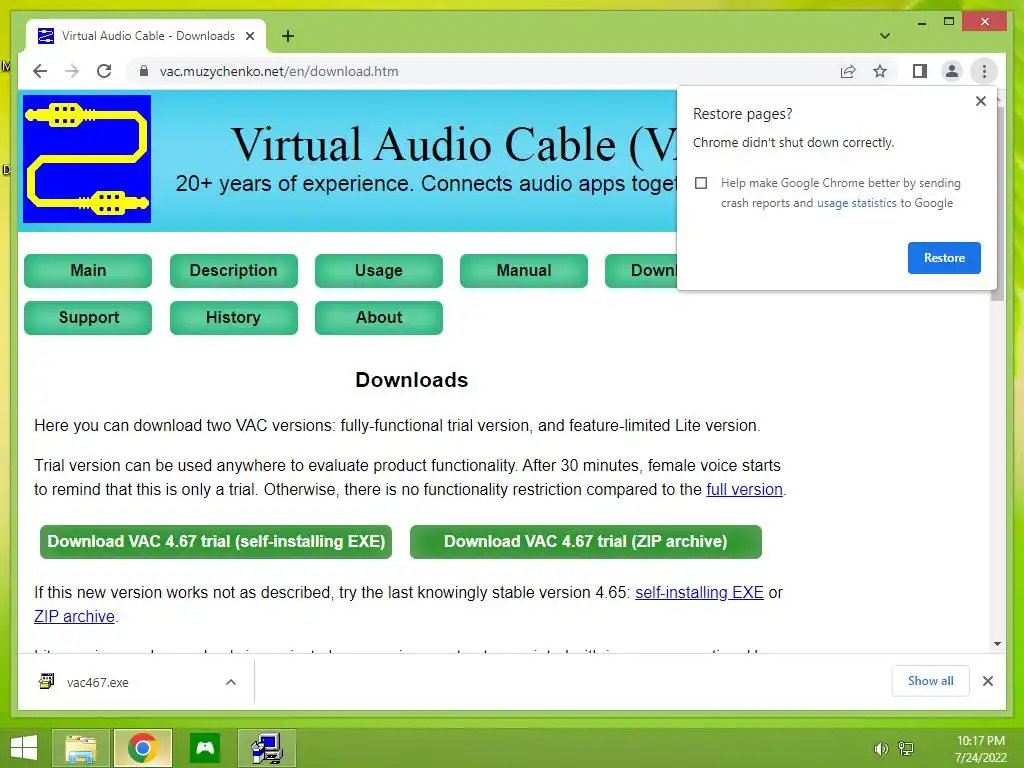This screenshot has width=1024, height=768.
Task: View site info via the lock icon
Action: 144,71
